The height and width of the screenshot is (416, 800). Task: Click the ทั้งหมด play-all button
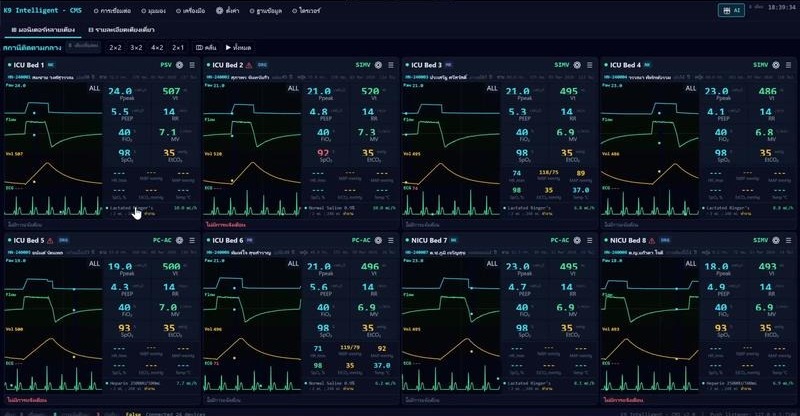238,47
